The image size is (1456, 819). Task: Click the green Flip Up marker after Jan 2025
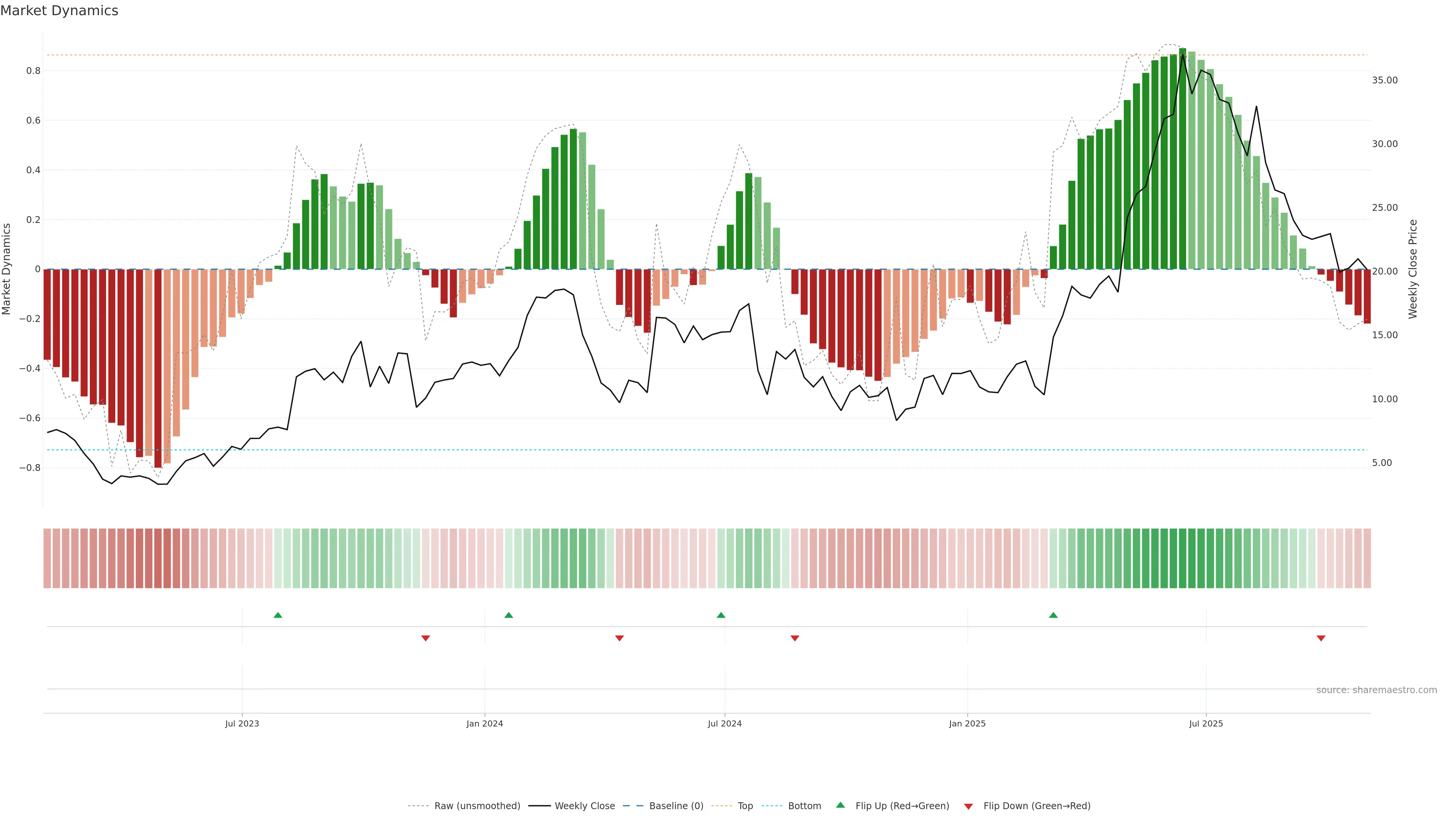coord(1053,615)
